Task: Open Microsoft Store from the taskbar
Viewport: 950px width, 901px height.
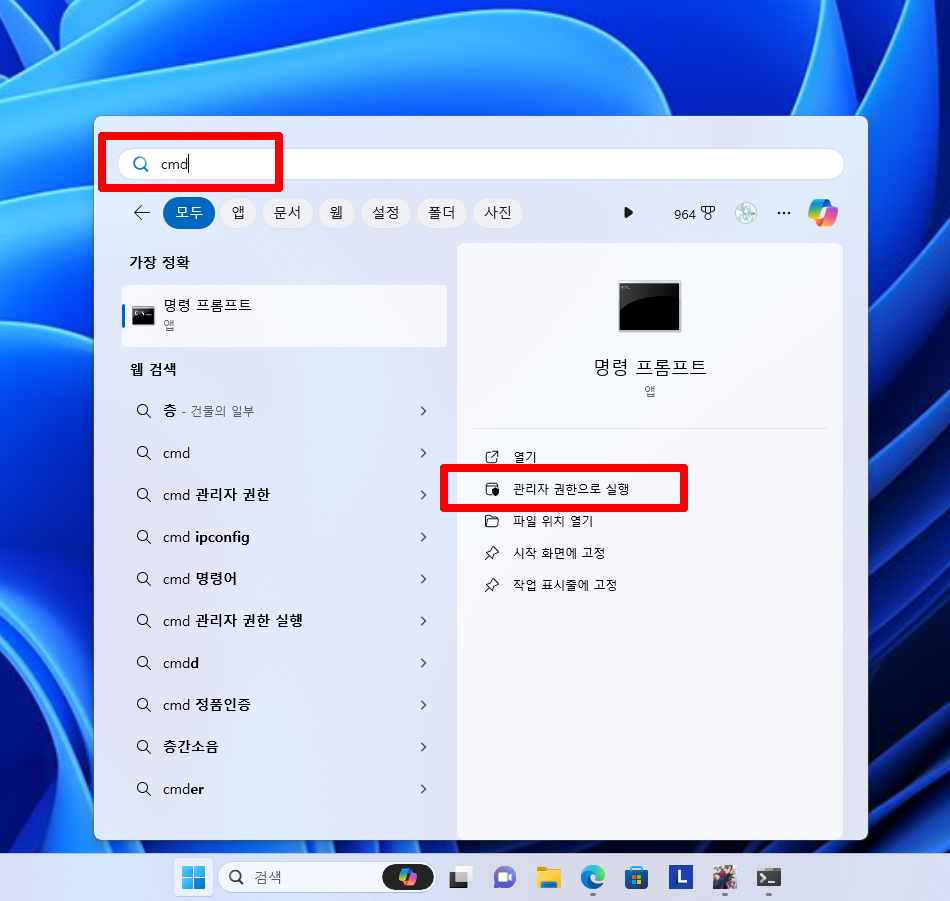Action: coord(636,877)
